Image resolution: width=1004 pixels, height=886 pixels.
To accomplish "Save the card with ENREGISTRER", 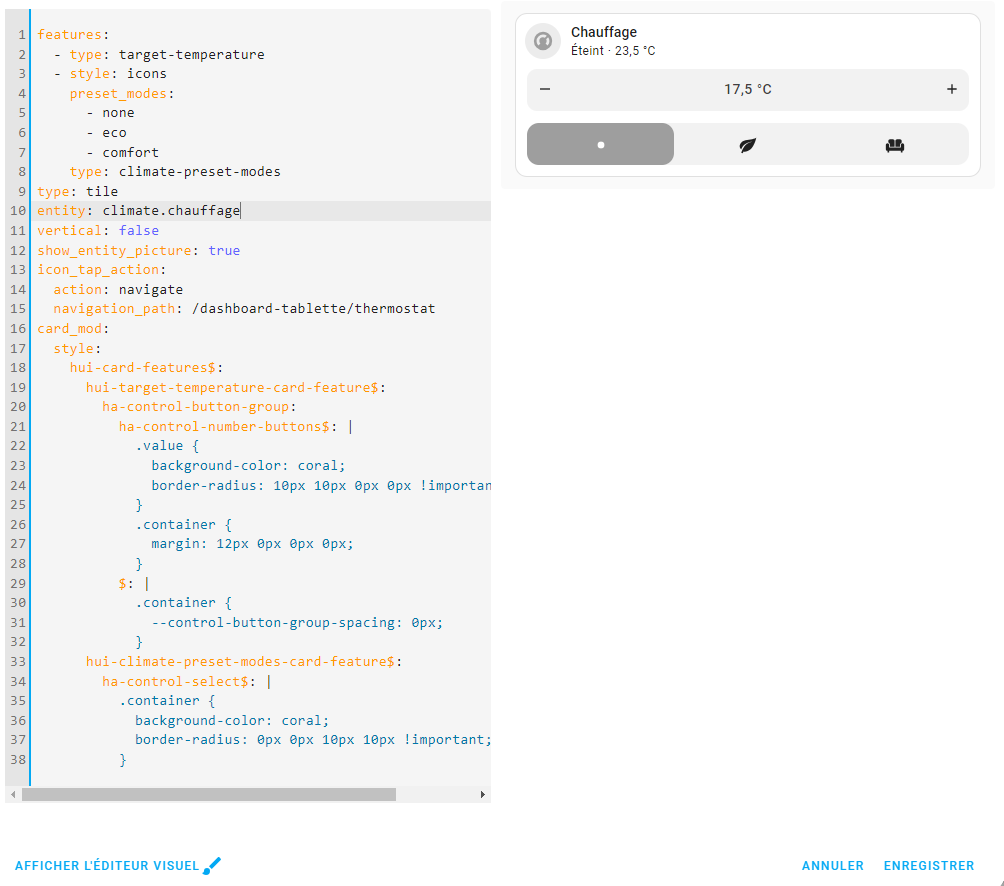I will click(928, 866).
